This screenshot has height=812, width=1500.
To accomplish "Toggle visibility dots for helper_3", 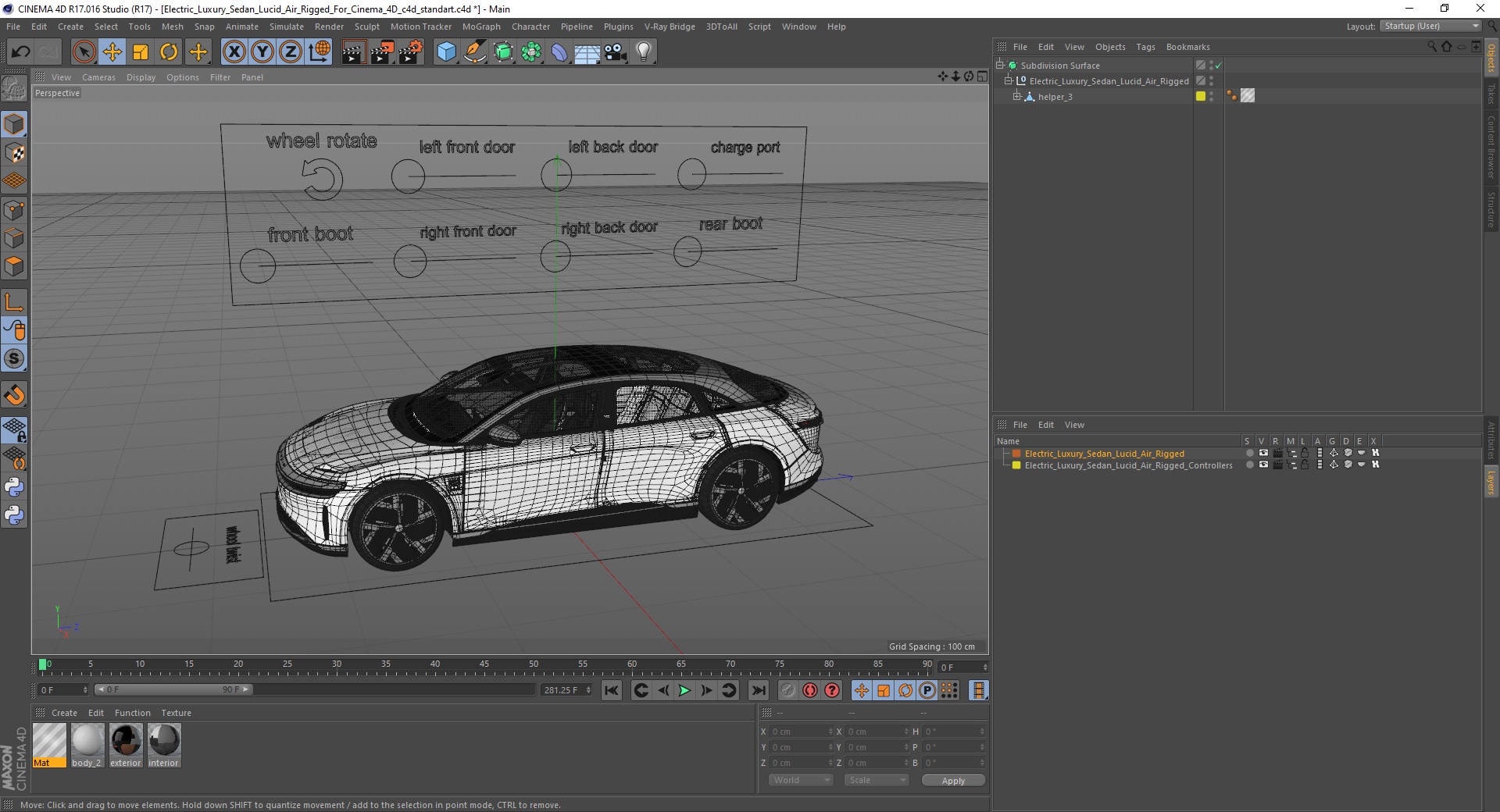I will point(1212,96).
